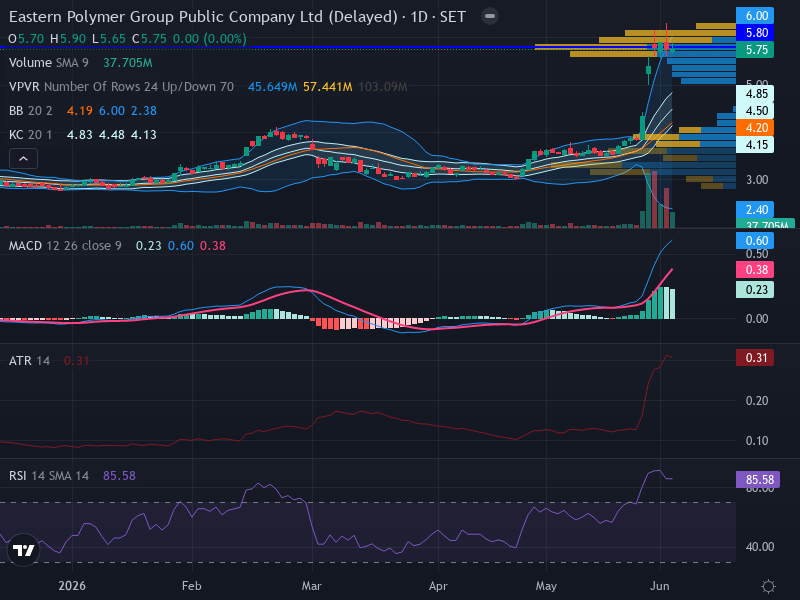Viewport: 800px width, 600px height.
Task: Select the ATR 14 indicator legend
Action: pos(30,361)
